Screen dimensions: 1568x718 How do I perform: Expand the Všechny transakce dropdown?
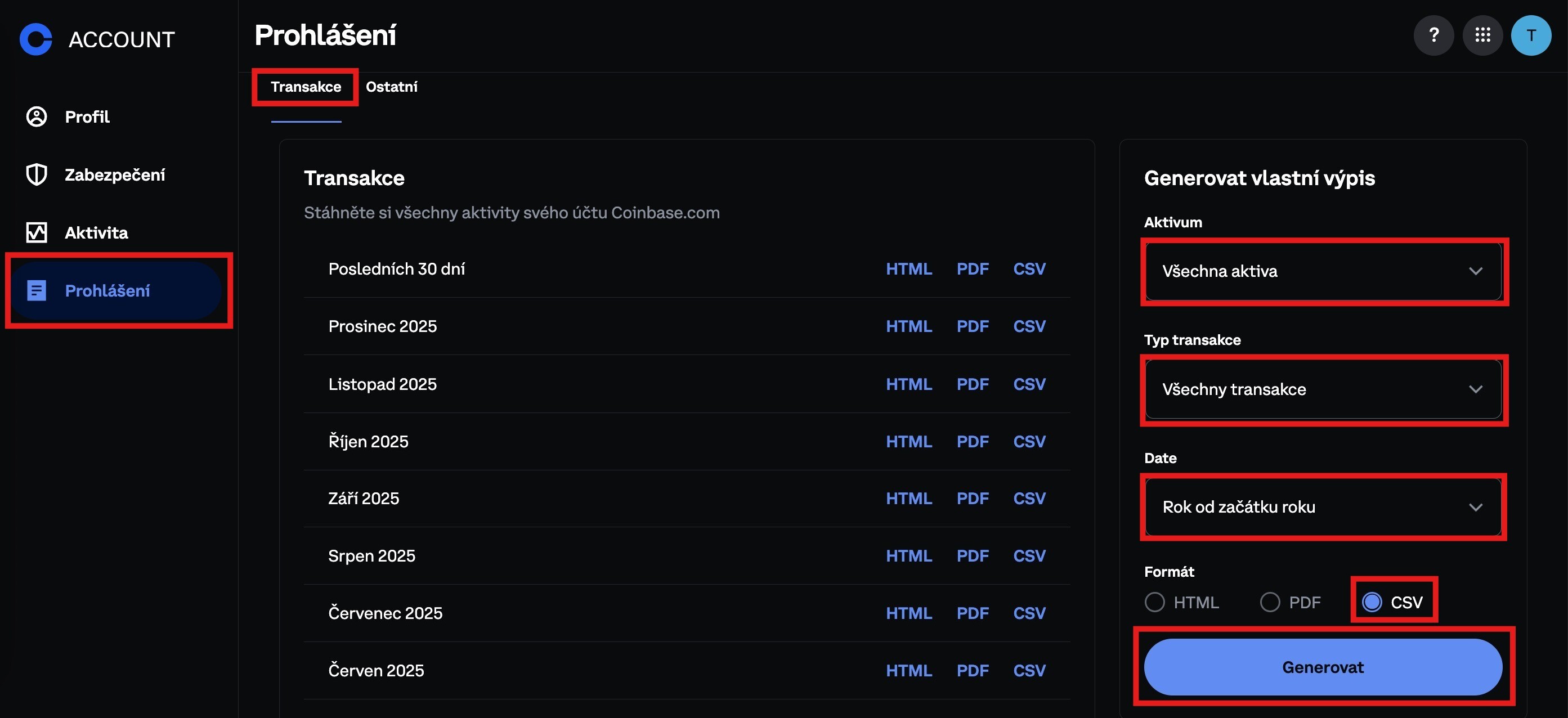pyautogui.click(x=1322, y=390)
